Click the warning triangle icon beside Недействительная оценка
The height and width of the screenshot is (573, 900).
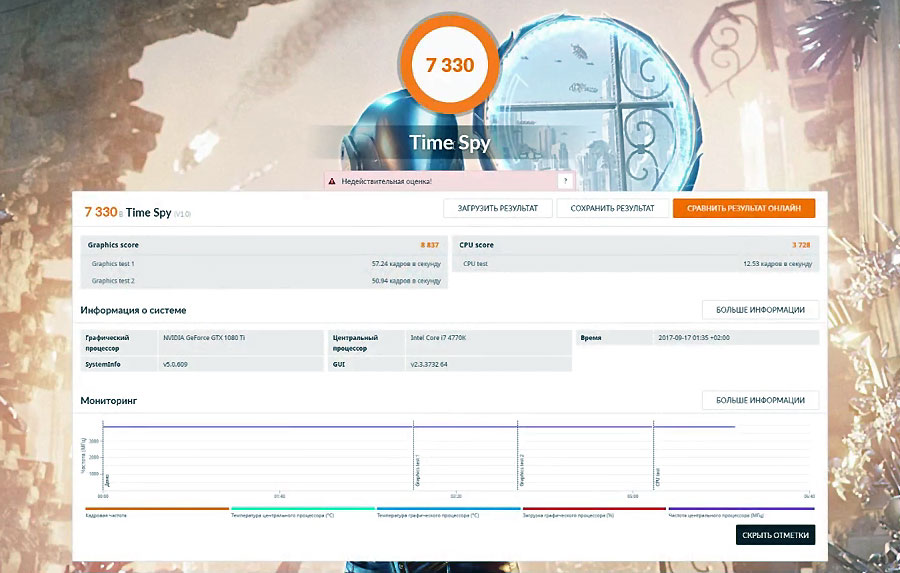pyautogui.click(x=331, y=181)
